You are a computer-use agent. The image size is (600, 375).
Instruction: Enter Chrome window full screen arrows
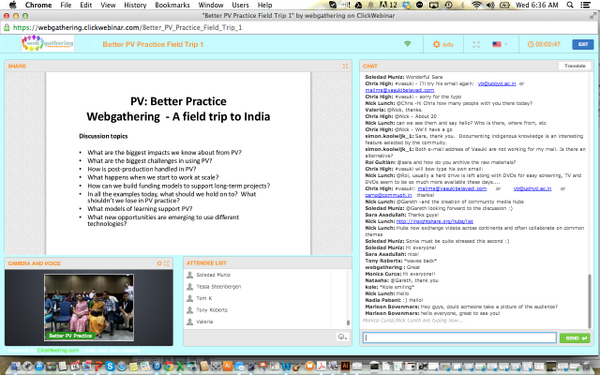coord(593,16)
